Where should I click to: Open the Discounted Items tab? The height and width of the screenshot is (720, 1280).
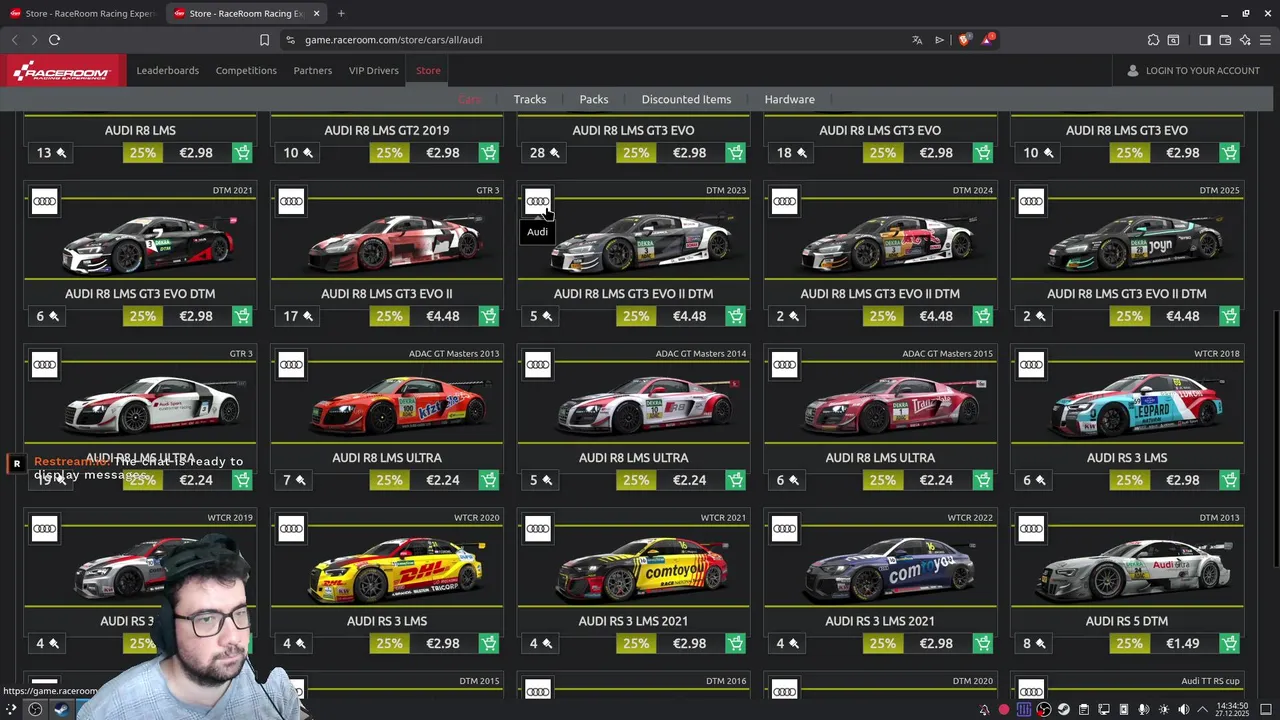click(x=686, y=99)
